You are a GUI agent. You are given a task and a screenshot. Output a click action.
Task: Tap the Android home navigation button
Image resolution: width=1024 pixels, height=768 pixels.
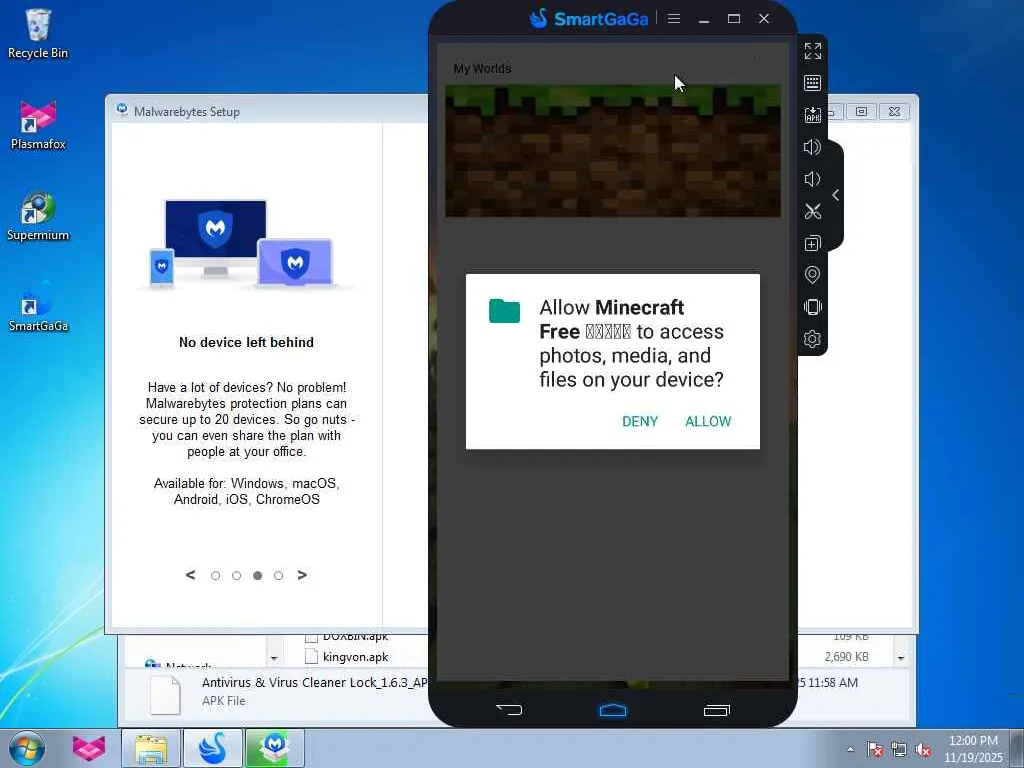[x=613, y=710]
